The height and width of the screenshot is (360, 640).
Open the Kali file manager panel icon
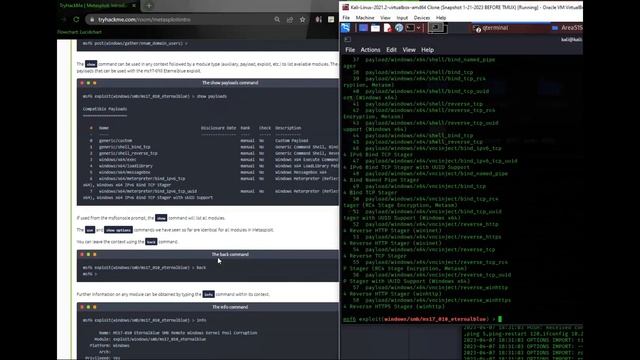click(x=375, y=28)
